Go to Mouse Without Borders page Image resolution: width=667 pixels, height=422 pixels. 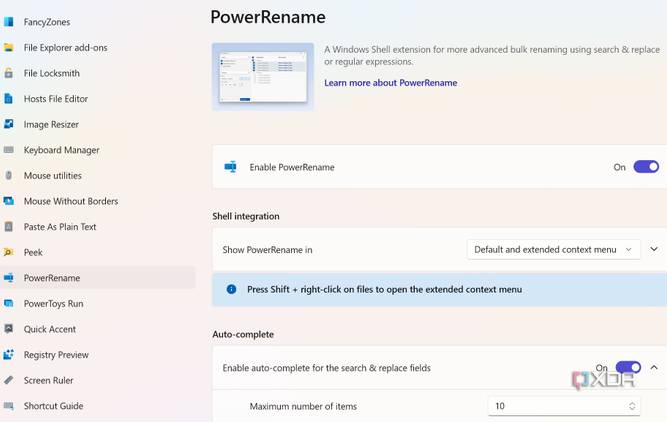coord(71,201)
